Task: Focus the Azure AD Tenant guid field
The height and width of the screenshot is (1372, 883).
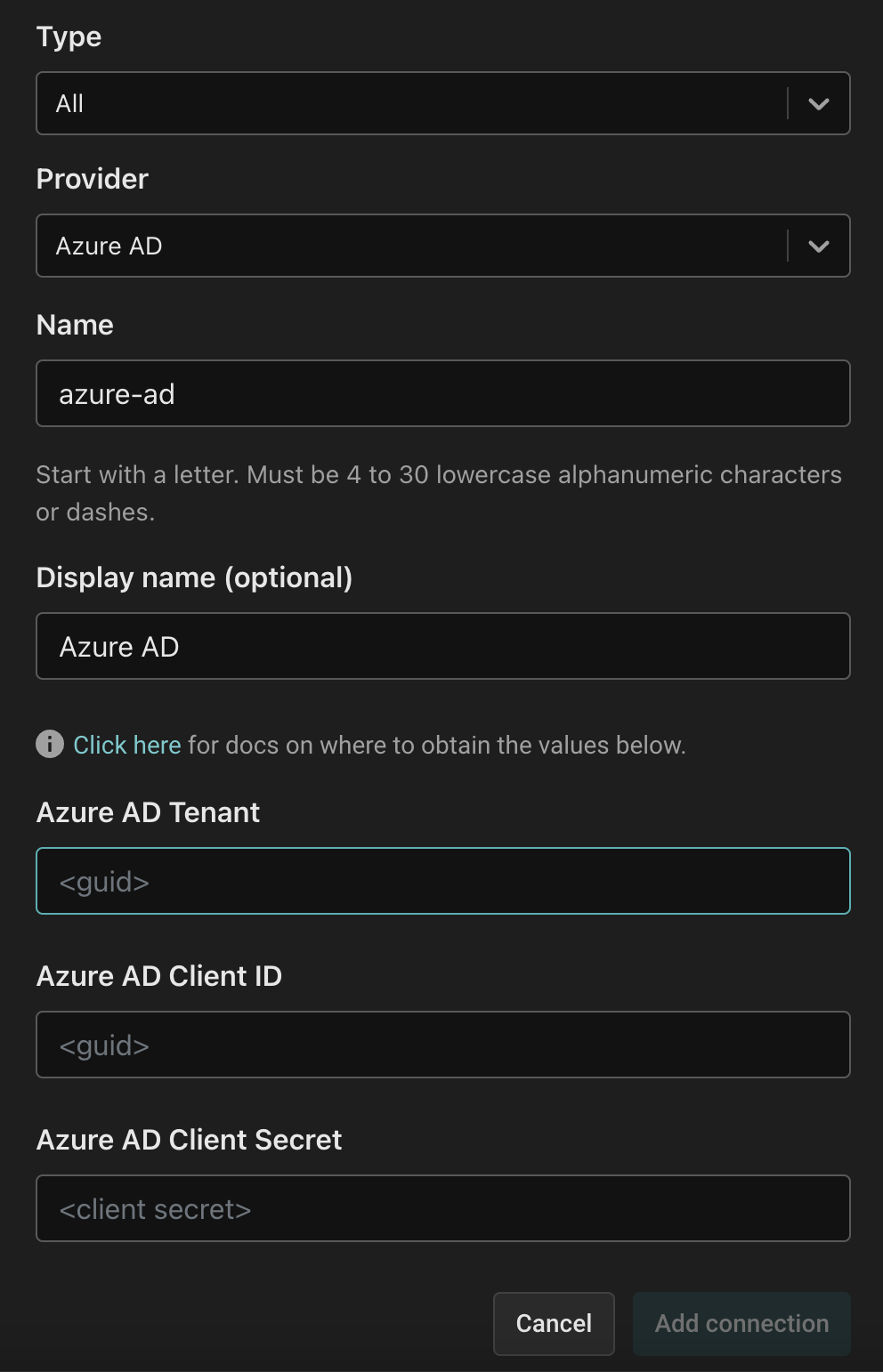Action: pyautogui.click(x=442, y=881)
